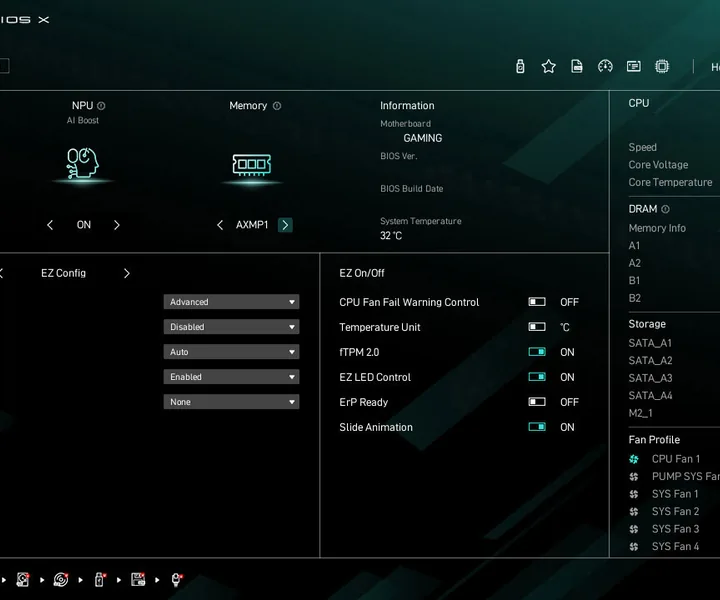Click the Core Voltage label

(658, 165)
